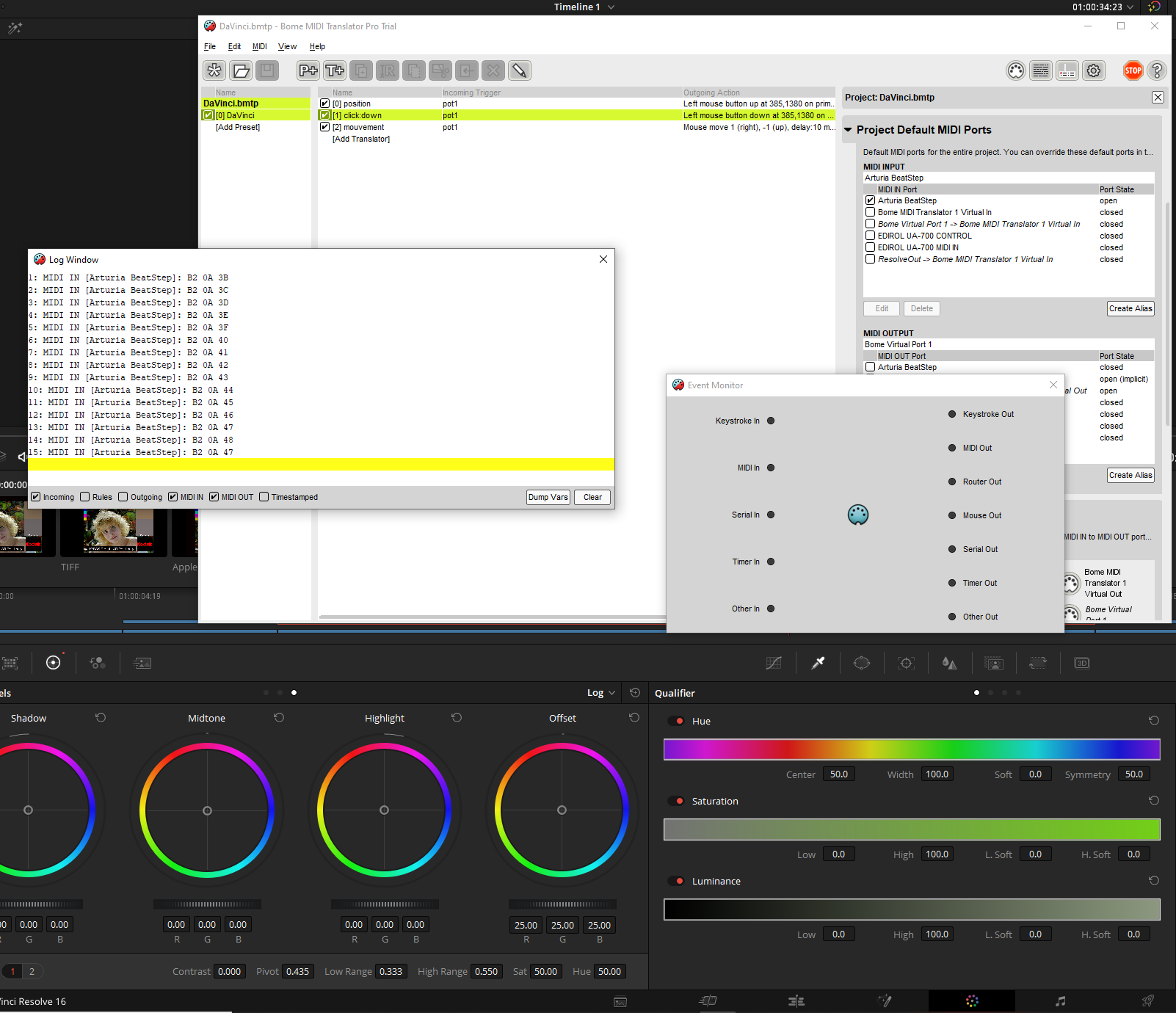Viewport: 1176px width, 1013px height.
Task: Uncheck the position translator checkbox
Action: point(324,104)
